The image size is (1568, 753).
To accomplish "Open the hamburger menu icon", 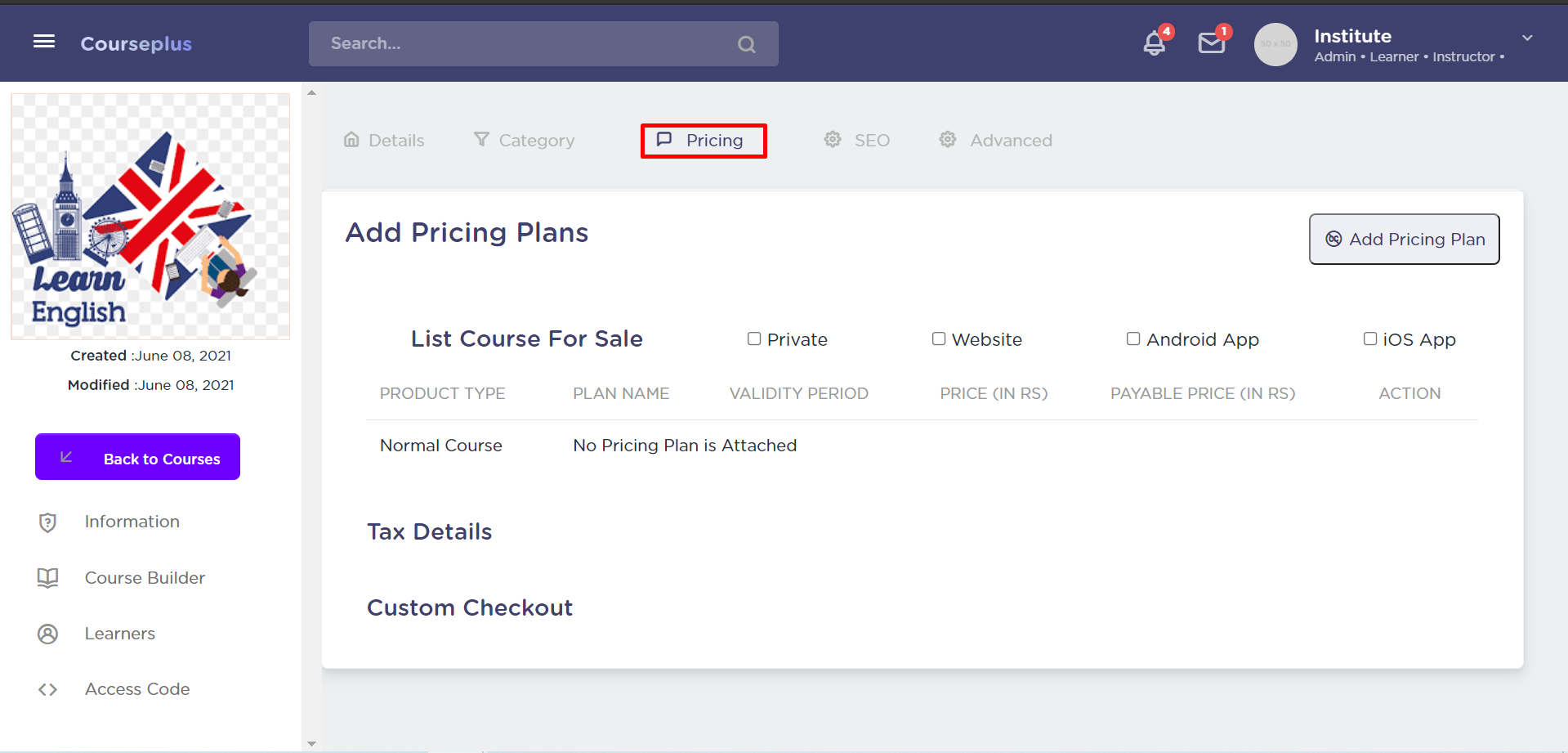I will (x=44, y=42).
